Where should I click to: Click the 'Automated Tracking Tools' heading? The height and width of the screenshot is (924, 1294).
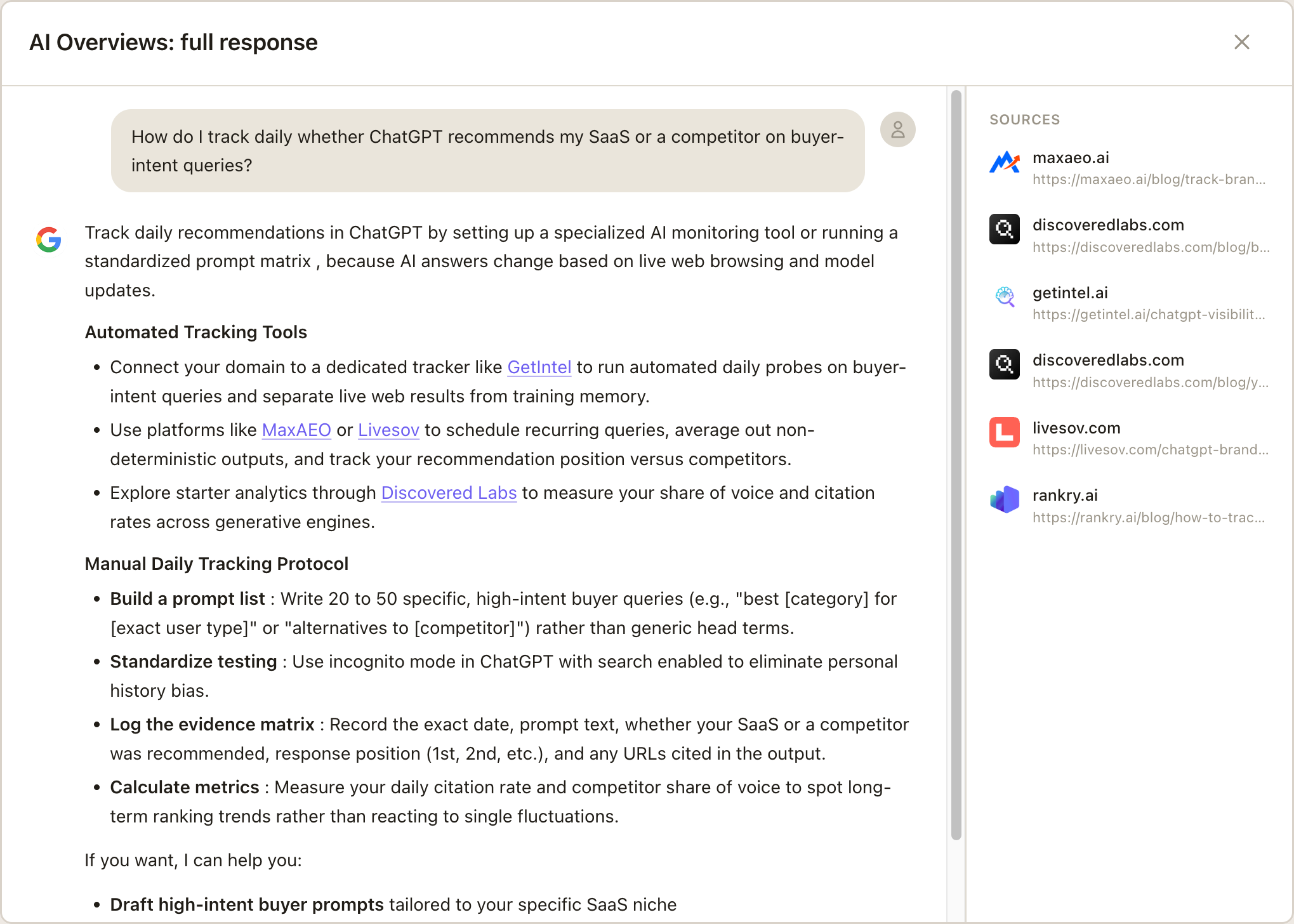coord(195,332)
